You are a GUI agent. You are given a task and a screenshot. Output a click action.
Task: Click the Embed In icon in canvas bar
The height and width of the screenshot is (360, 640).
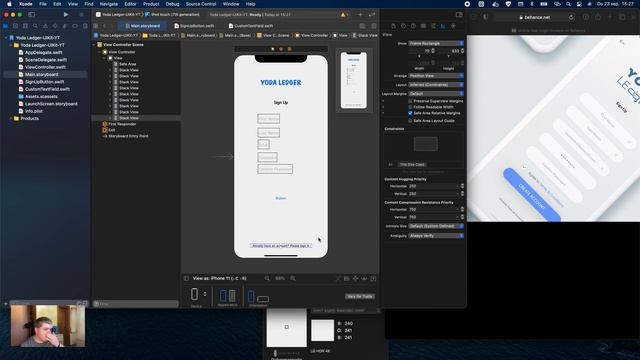[x=373, y=278]
